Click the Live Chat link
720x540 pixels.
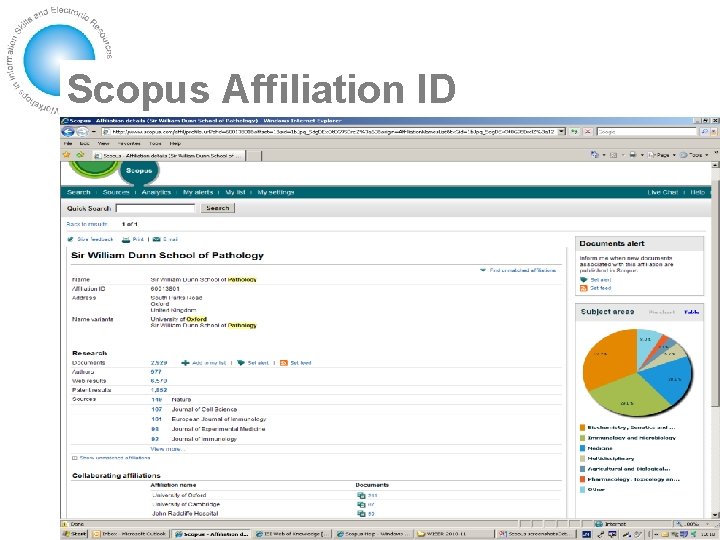click(663, 192)
